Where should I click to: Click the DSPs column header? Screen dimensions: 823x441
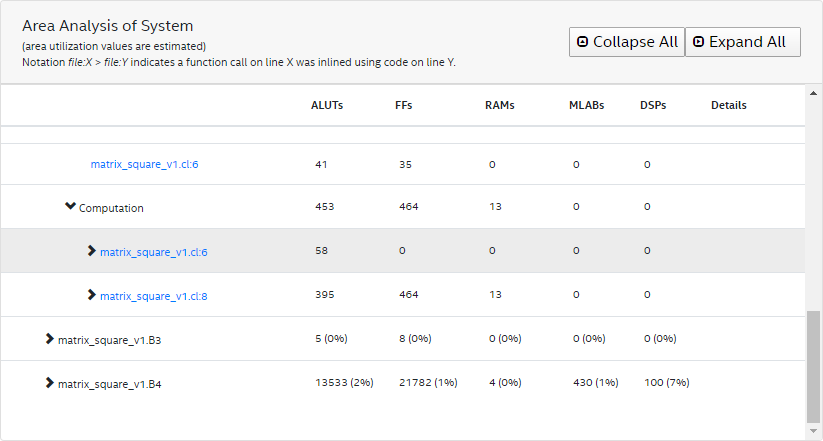pos(654,105)
